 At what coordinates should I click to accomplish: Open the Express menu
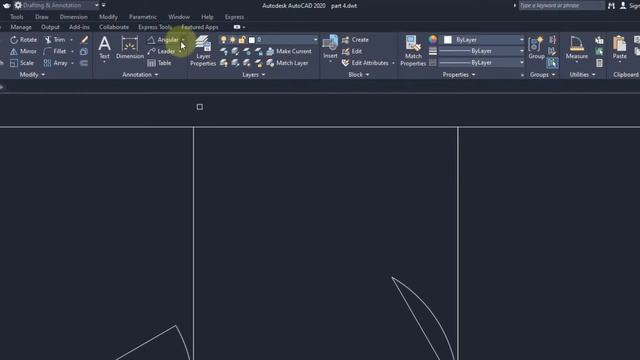coord(234,17)
